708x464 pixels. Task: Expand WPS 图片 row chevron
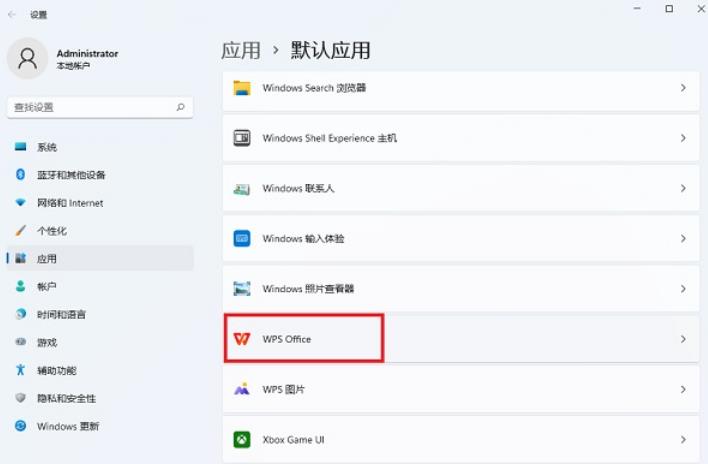pos(683,389)
